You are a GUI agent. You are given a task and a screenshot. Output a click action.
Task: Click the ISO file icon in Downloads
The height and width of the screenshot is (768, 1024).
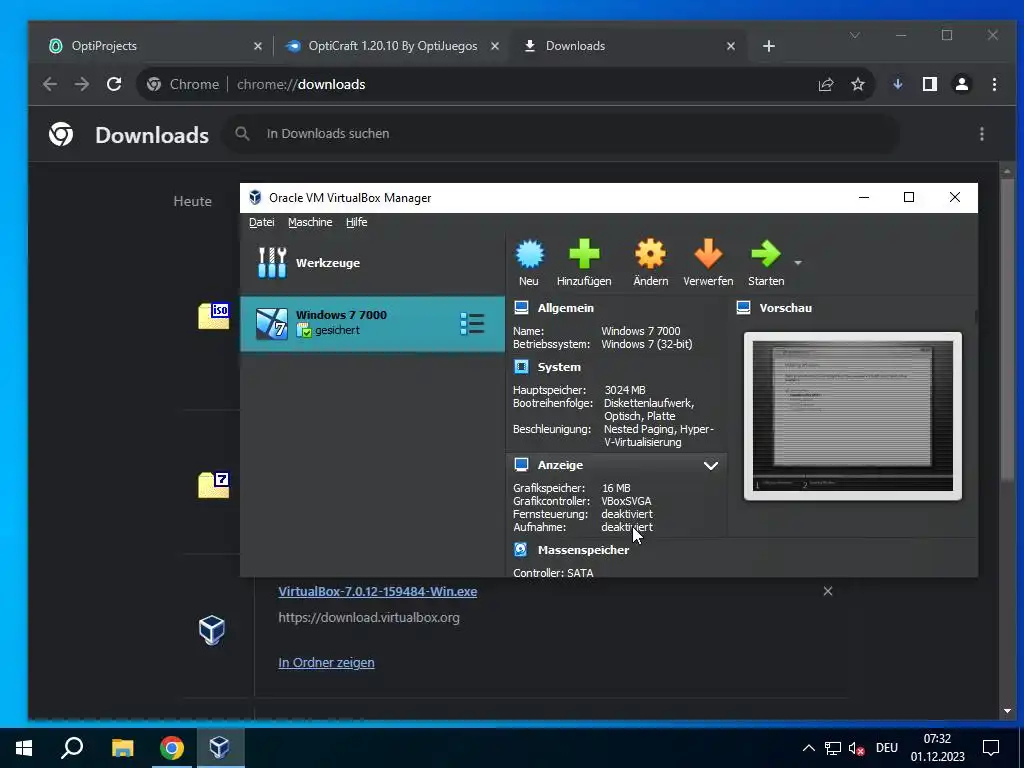pyautogui.click(x=214, y=316)
